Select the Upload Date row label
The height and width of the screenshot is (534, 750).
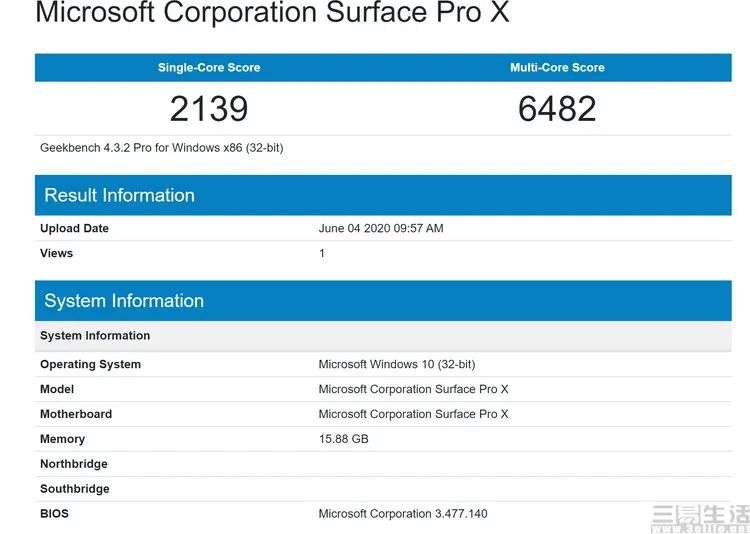coord(75,228)
